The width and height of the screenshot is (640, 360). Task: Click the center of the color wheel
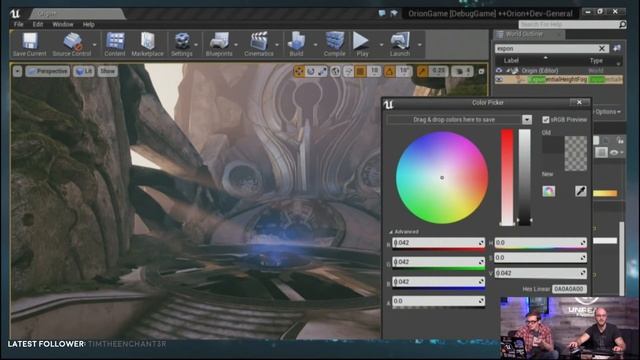442,178
